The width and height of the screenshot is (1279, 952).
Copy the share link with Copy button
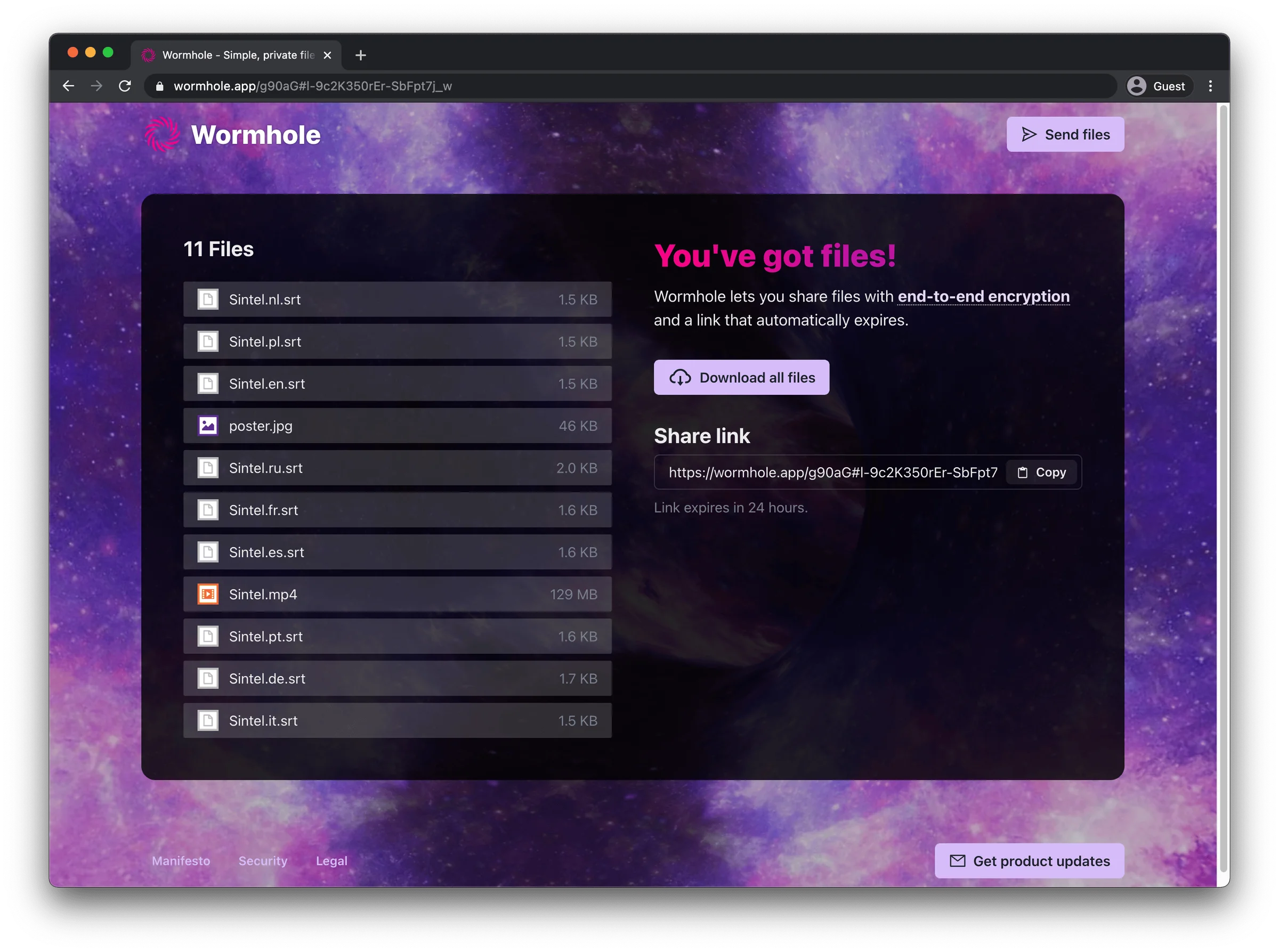[1042, 473]
